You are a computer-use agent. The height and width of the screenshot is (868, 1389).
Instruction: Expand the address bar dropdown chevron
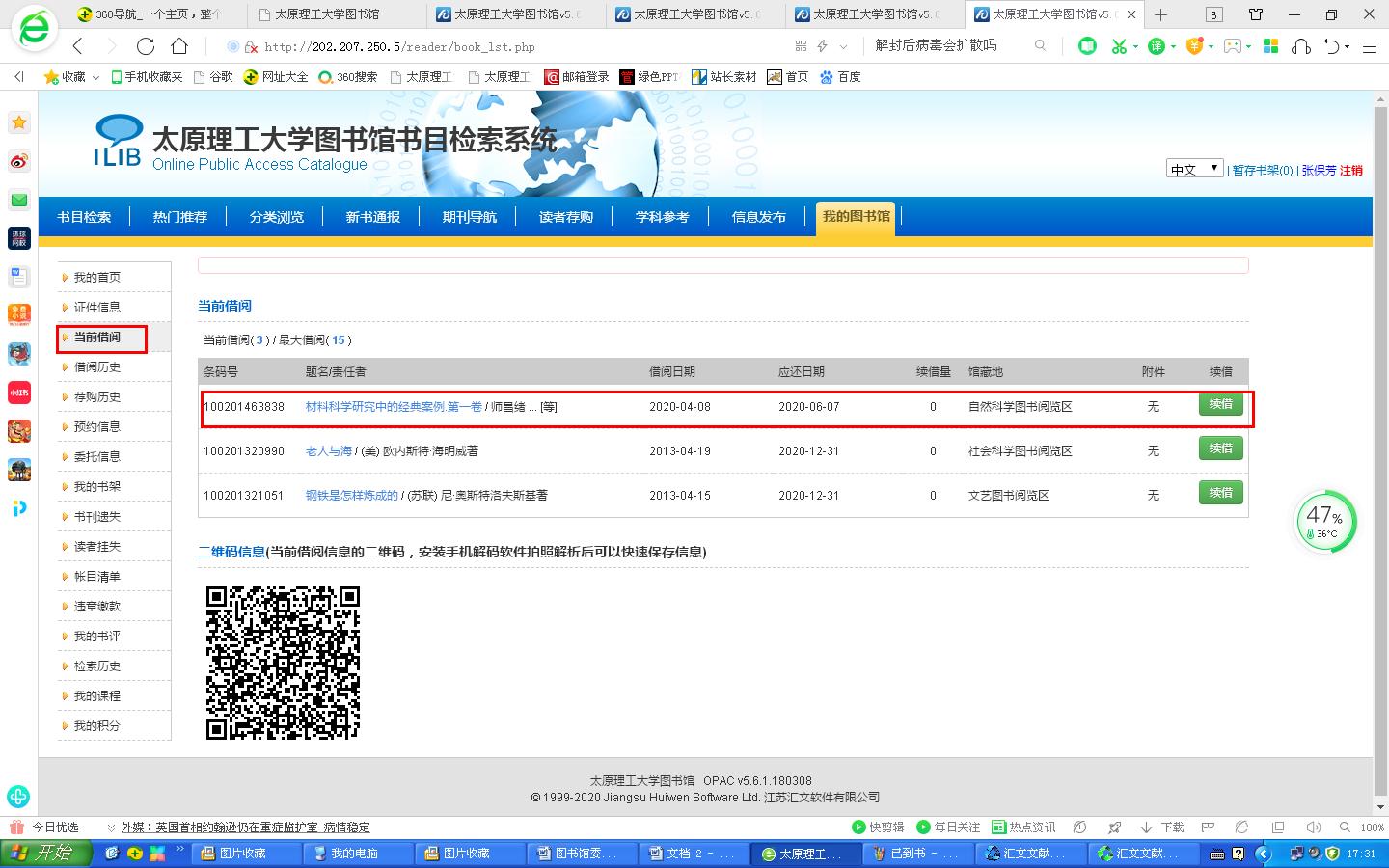point(844,46)
